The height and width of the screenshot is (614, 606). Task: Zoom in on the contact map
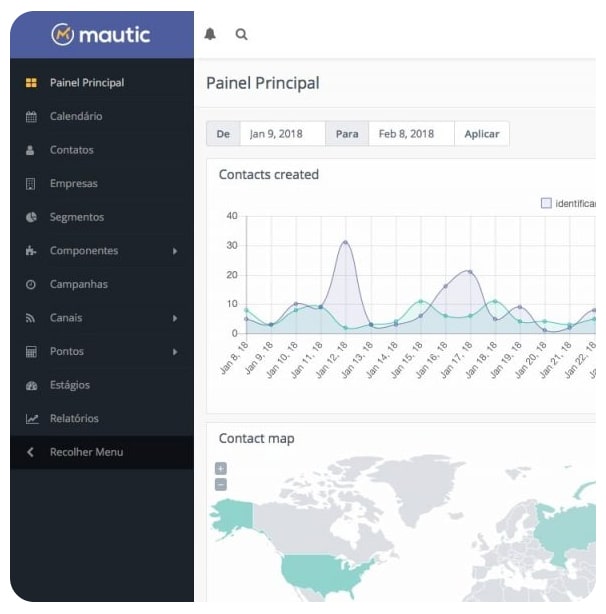coord(221,468)
